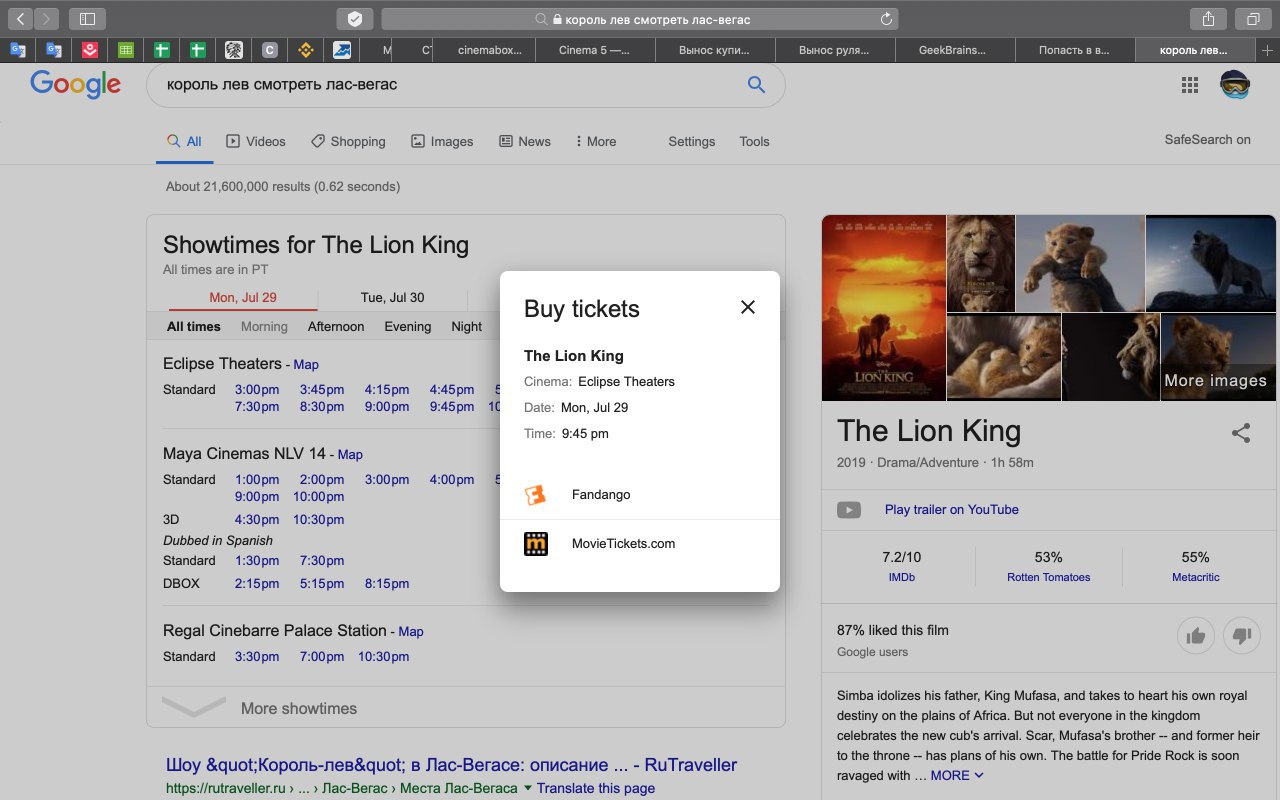
Task: Open the Rotten Tomatoes rating link
Action: pyautogui.click(x=1049, y=577)
